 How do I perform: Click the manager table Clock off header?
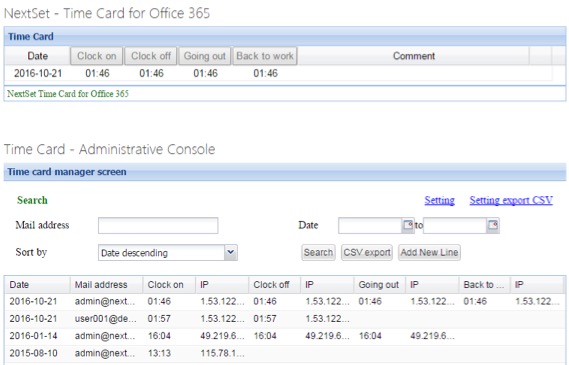(x=274, y=285)
